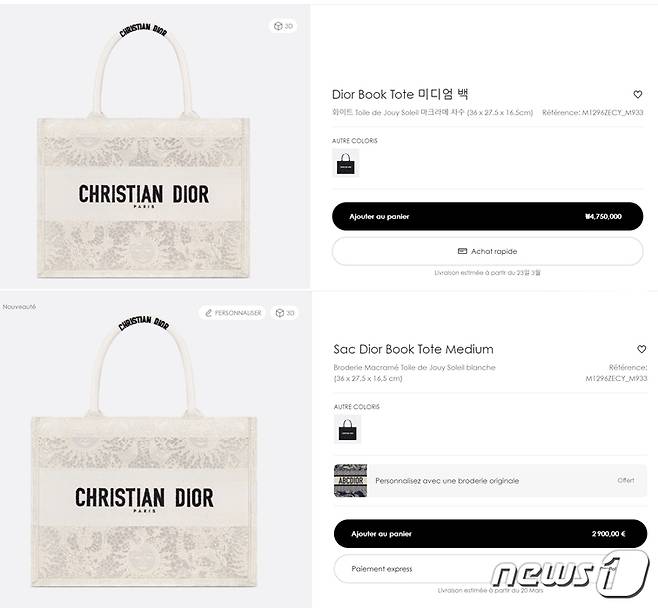Click the Nouveauté label
This screenshot has width=658, height=608.
click(19, 307)
